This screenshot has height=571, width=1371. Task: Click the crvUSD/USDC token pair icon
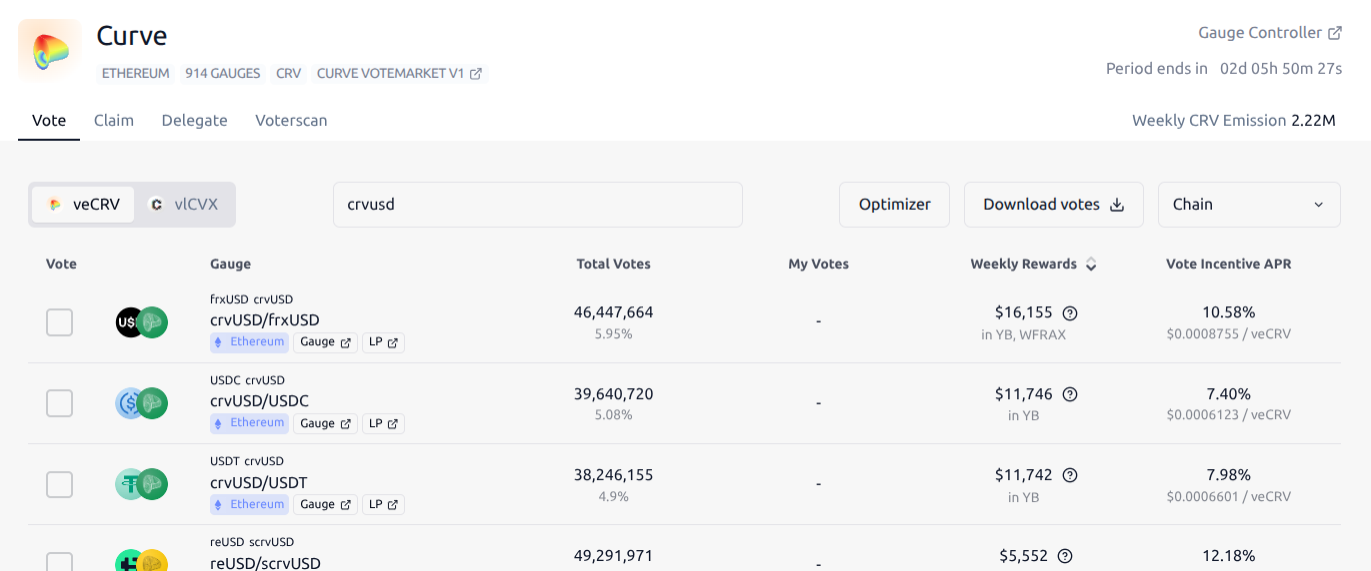pos(141,403)
